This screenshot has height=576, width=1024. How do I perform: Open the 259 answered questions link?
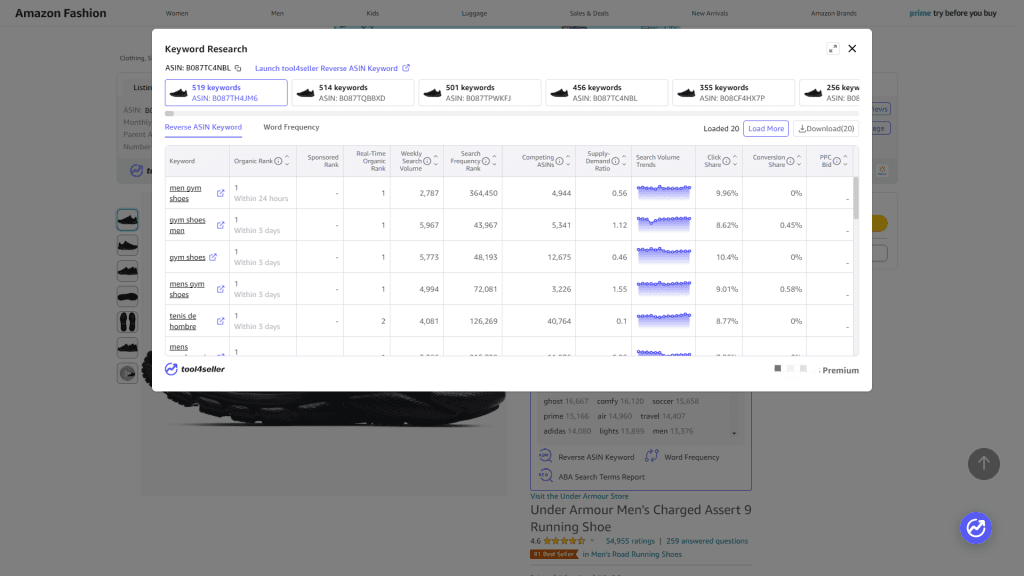tap(707, 541)
